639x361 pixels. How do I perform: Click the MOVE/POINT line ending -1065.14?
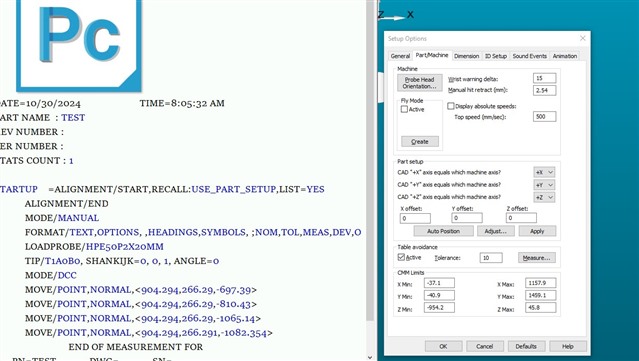(x=143, y=318)
